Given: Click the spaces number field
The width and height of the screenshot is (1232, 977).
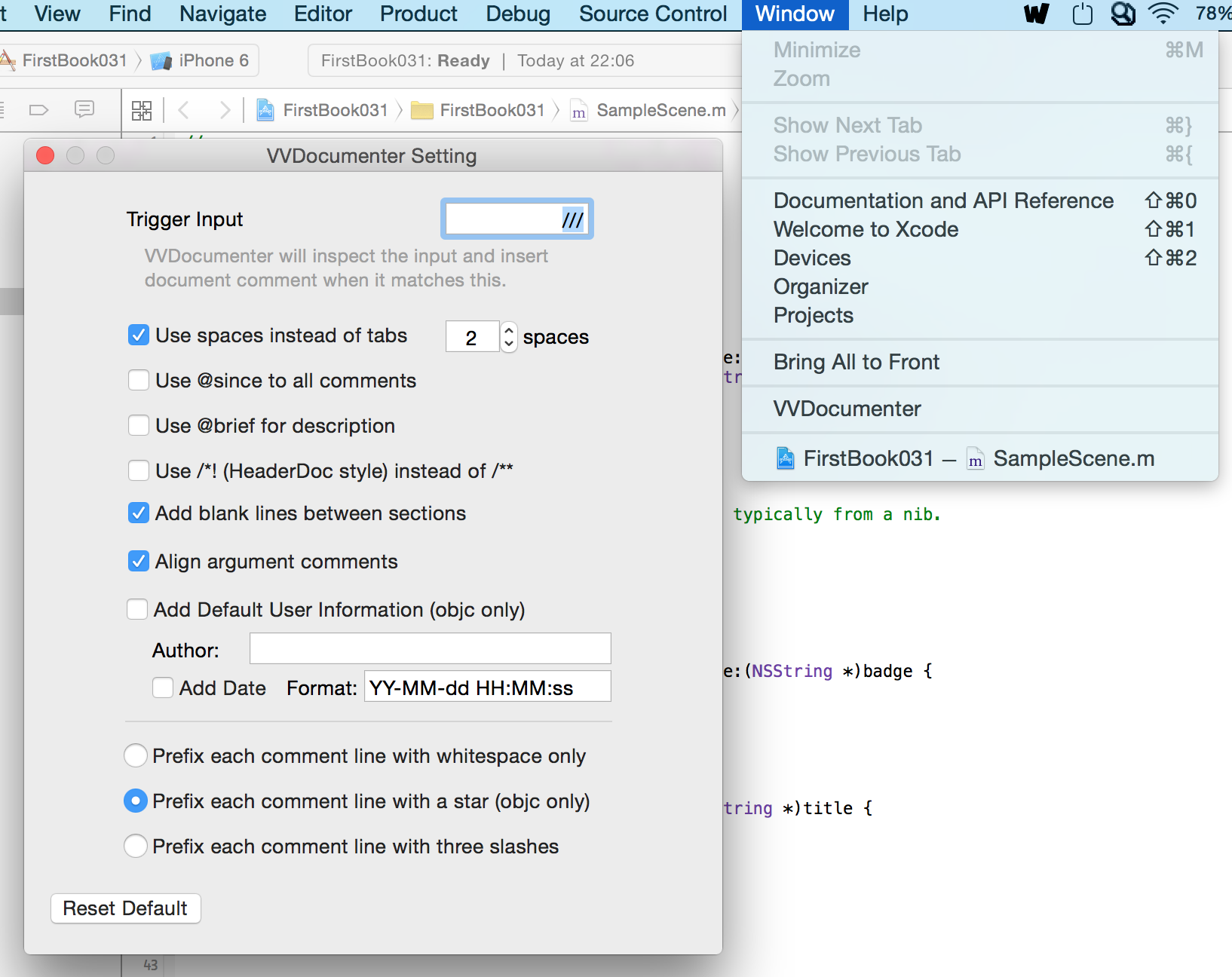Looking at the screenshot, I should pyautogui.click(x=472, y=336).
